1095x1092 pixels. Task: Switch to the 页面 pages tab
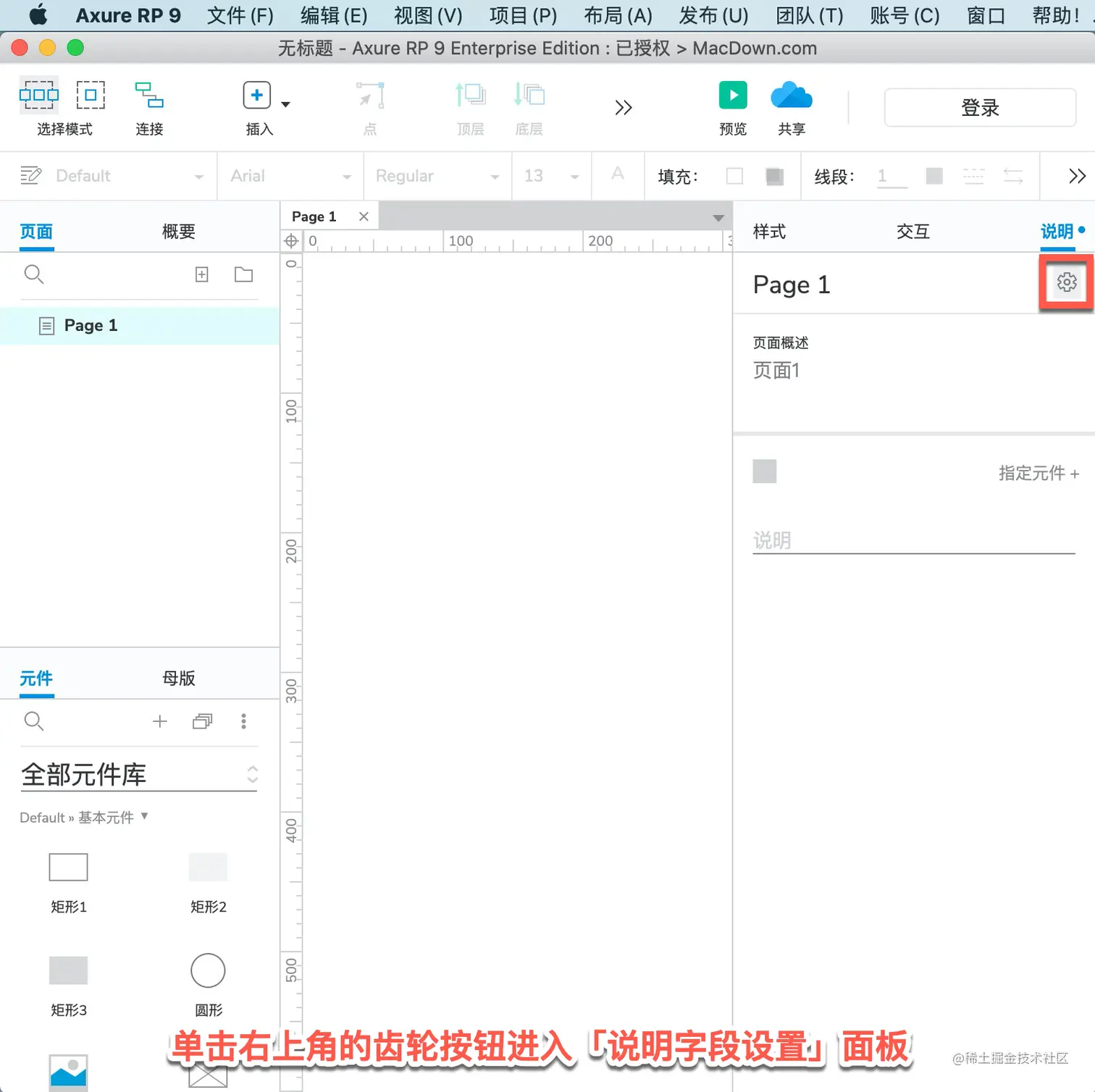point(36,232)
